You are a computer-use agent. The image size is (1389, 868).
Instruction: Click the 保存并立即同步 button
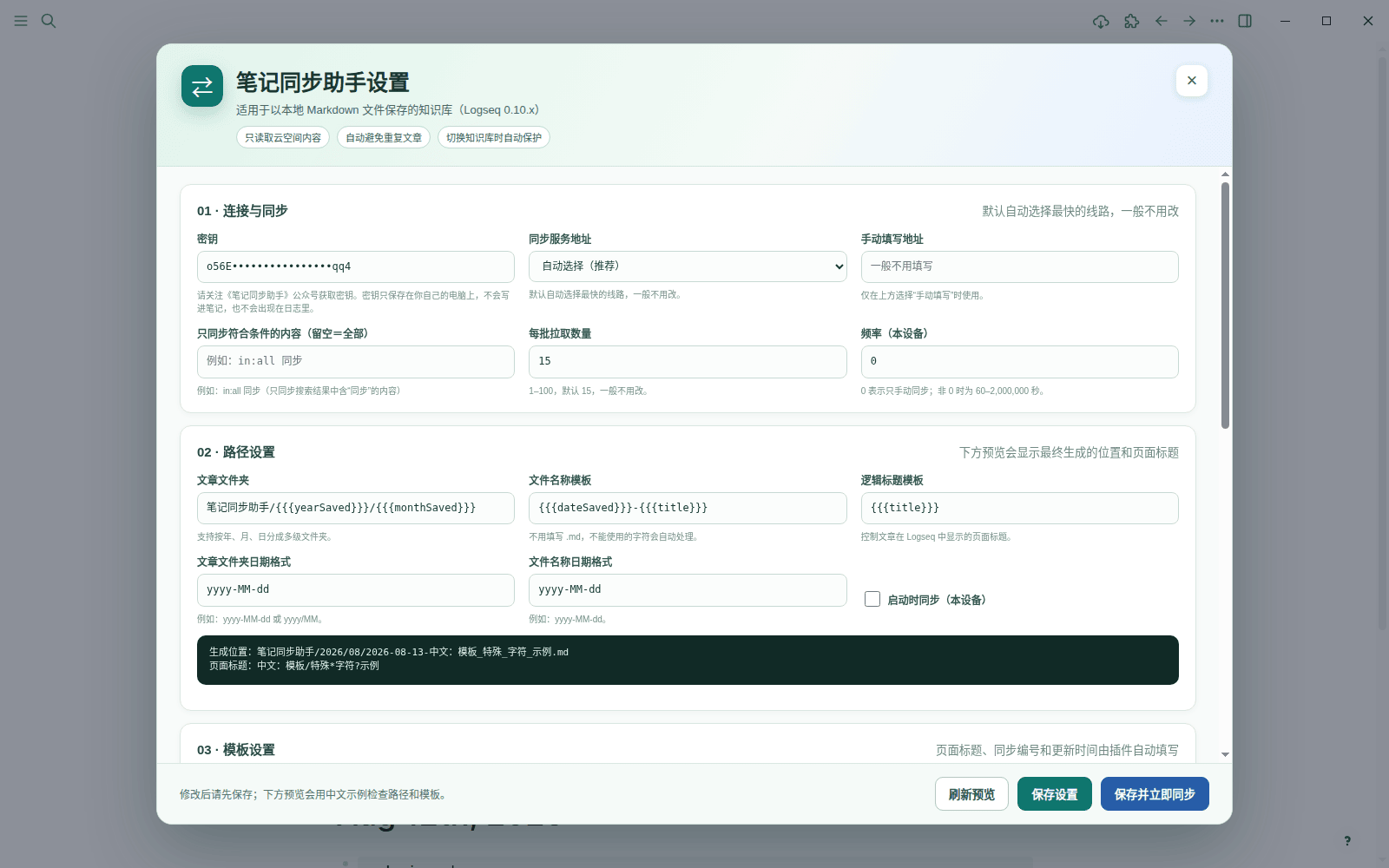(1155, 794)
